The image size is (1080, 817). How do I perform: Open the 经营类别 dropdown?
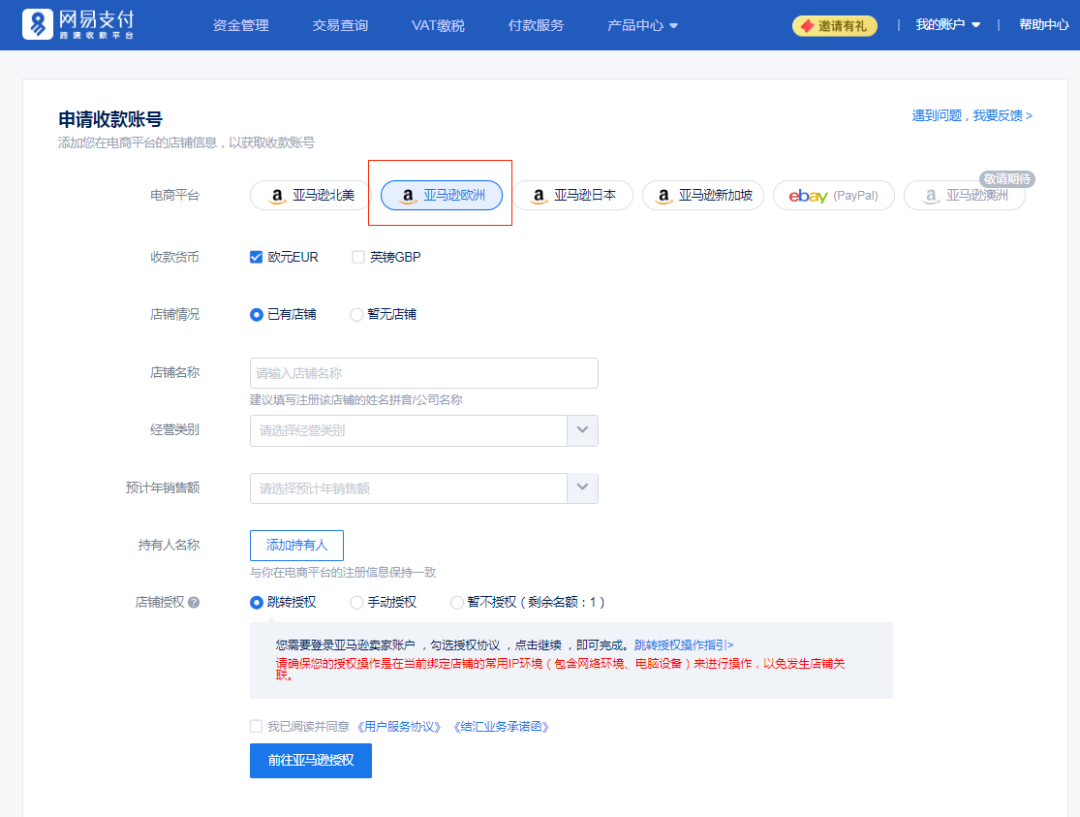[583, 430]
